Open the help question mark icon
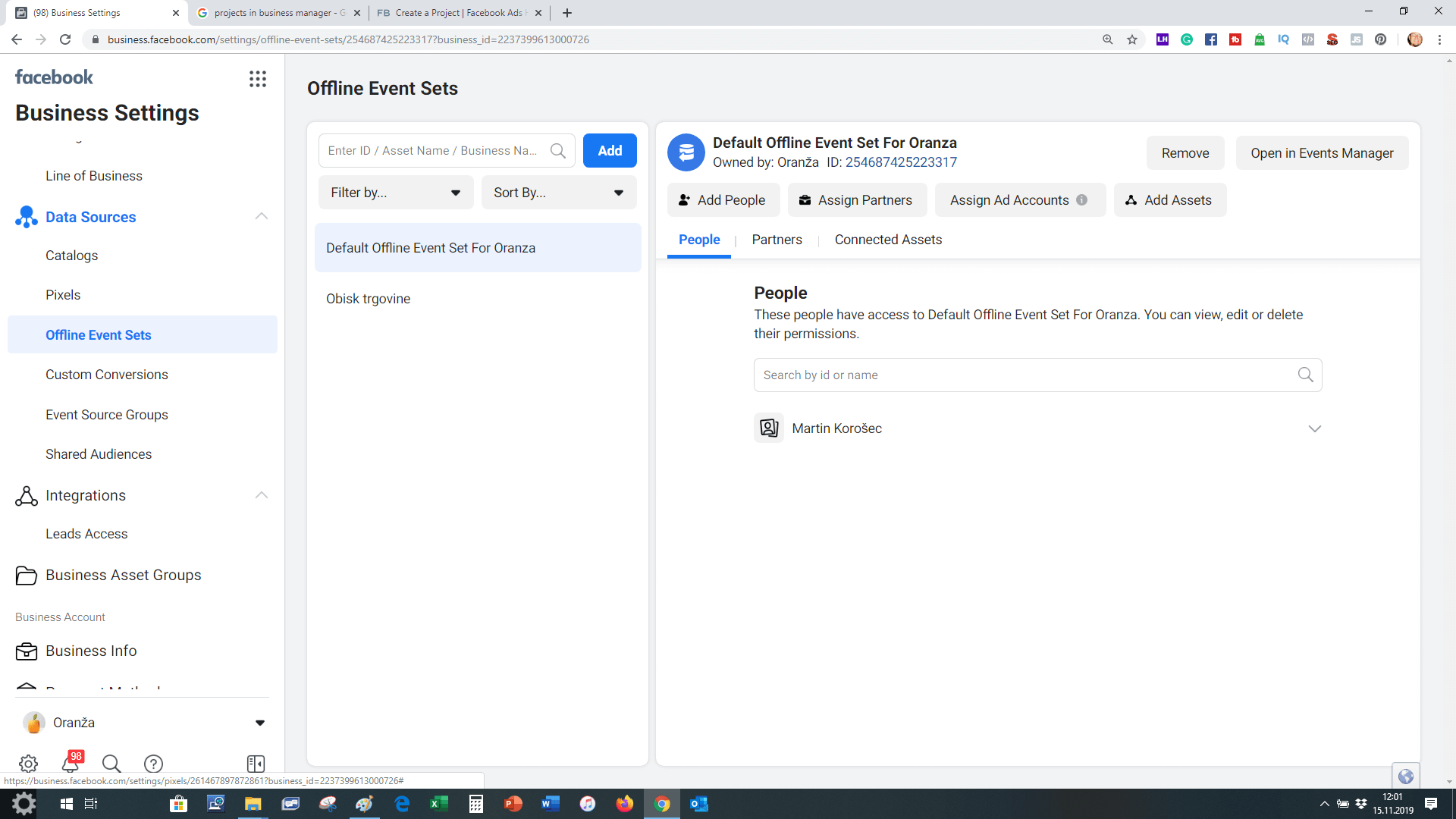The height and width of the screenshot is (819, 1456). tap(153, 763)
